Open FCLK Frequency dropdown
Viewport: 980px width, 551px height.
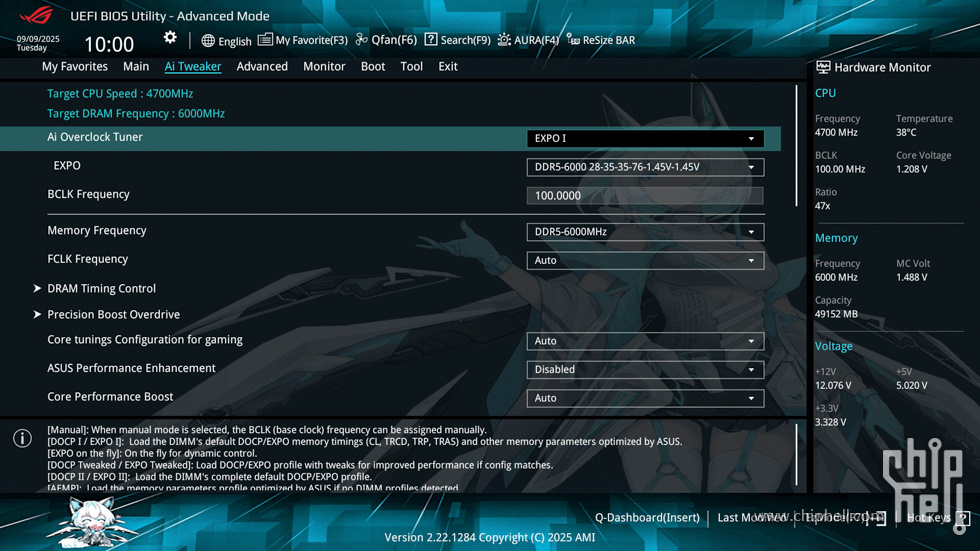(645, 261)
